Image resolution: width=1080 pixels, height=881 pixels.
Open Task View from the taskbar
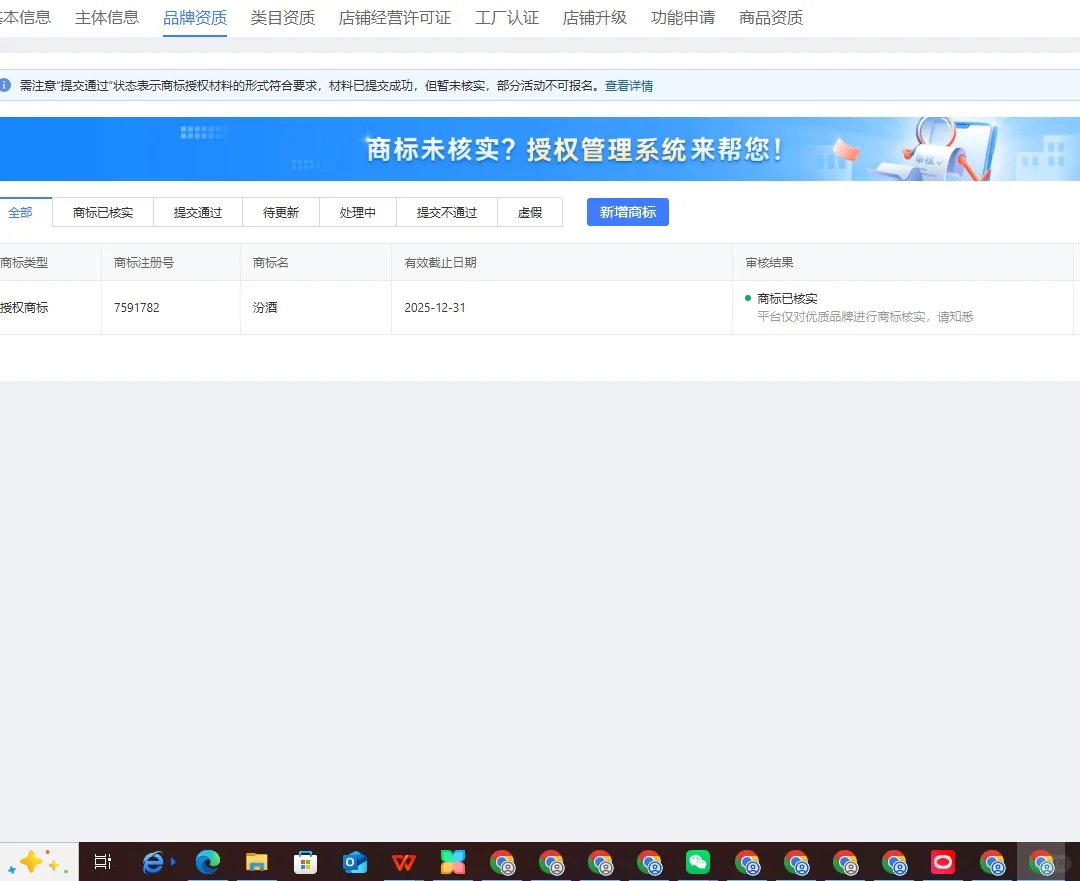point(103,861)
